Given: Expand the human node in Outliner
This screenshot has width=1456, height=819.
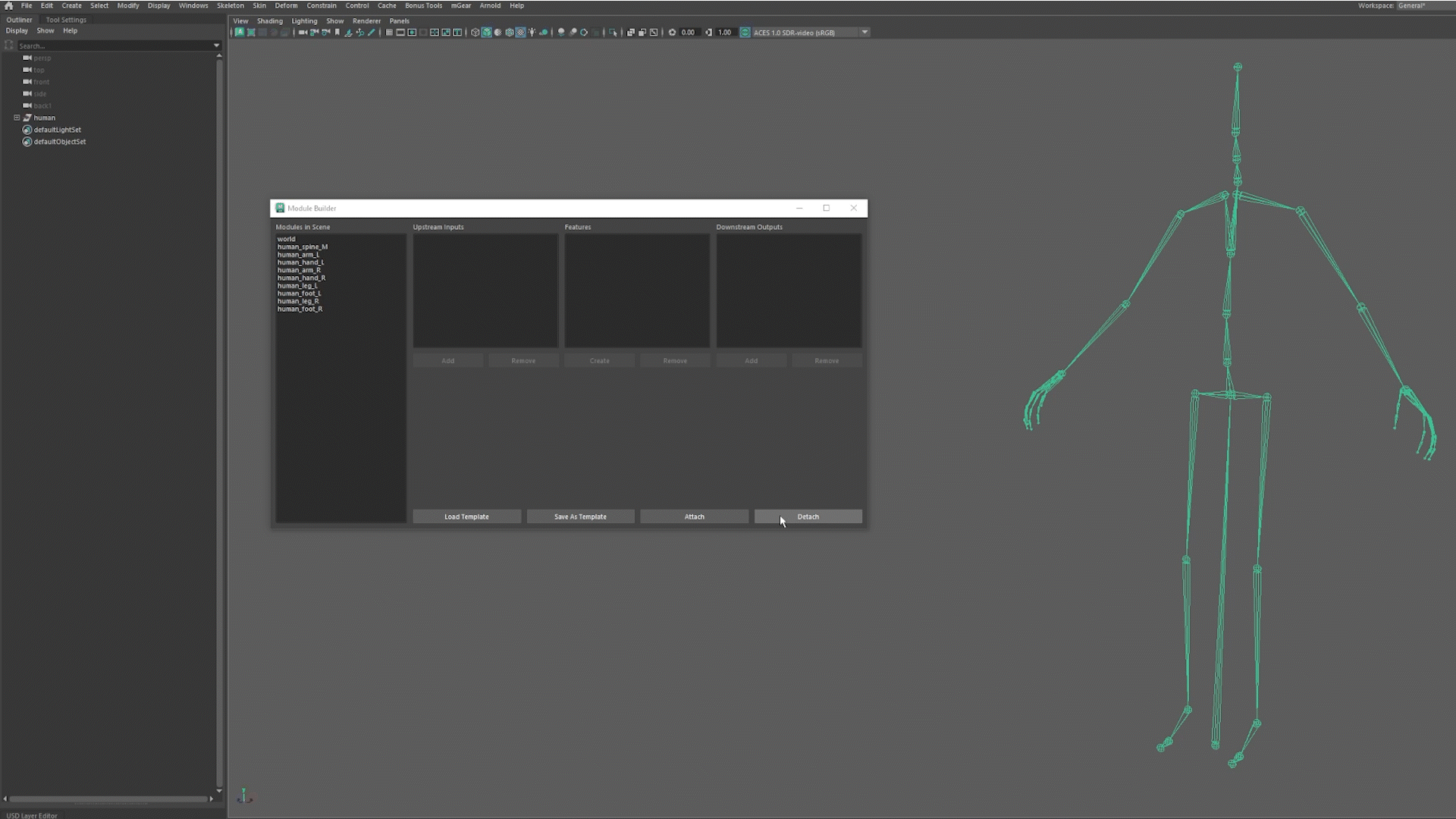Looking at the screenshot, I should tap(17, 118).
